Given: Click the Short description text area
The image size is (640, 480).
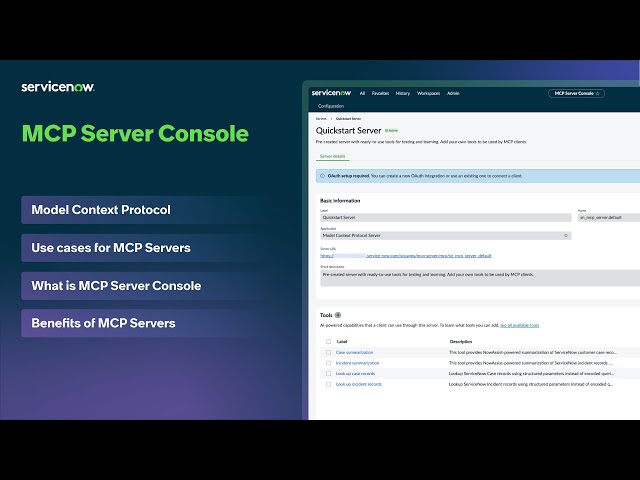Looking at the screenshot, I should tap(480, 278).
